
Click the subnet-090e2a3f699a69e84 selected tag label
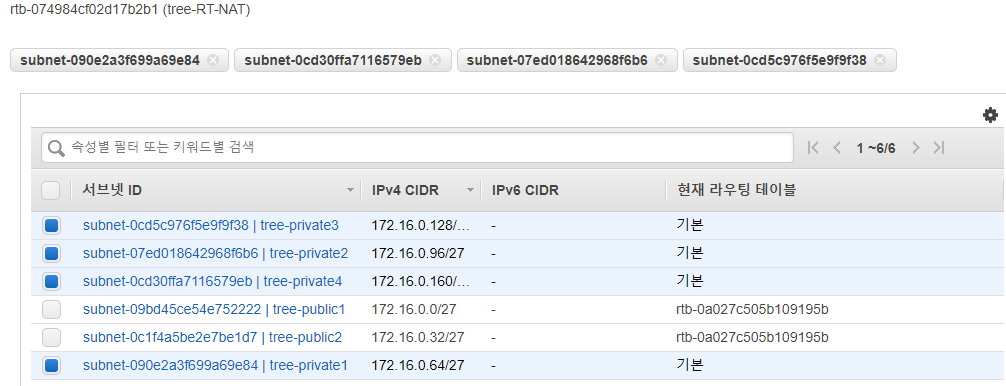pos(110,60)
